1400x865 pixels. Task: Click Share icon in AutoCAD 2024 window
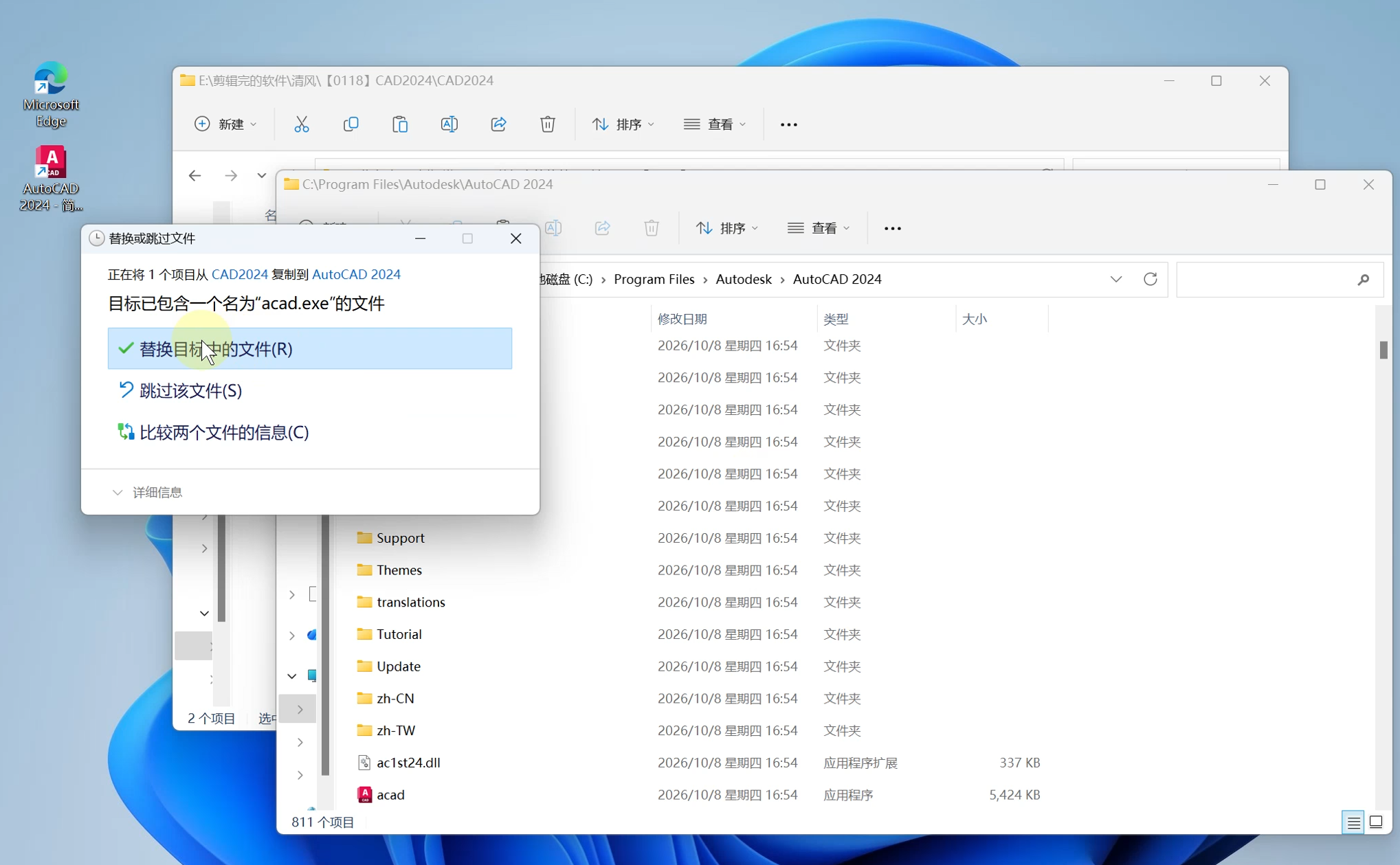click(603, 228)
